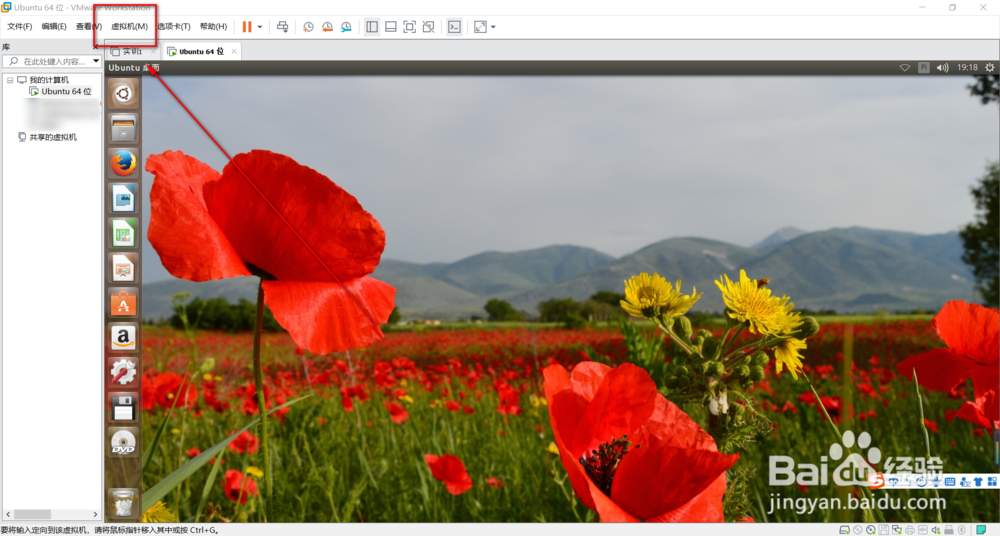
Task: Open the Amazon launcher icon
Action: coord(123,338)
